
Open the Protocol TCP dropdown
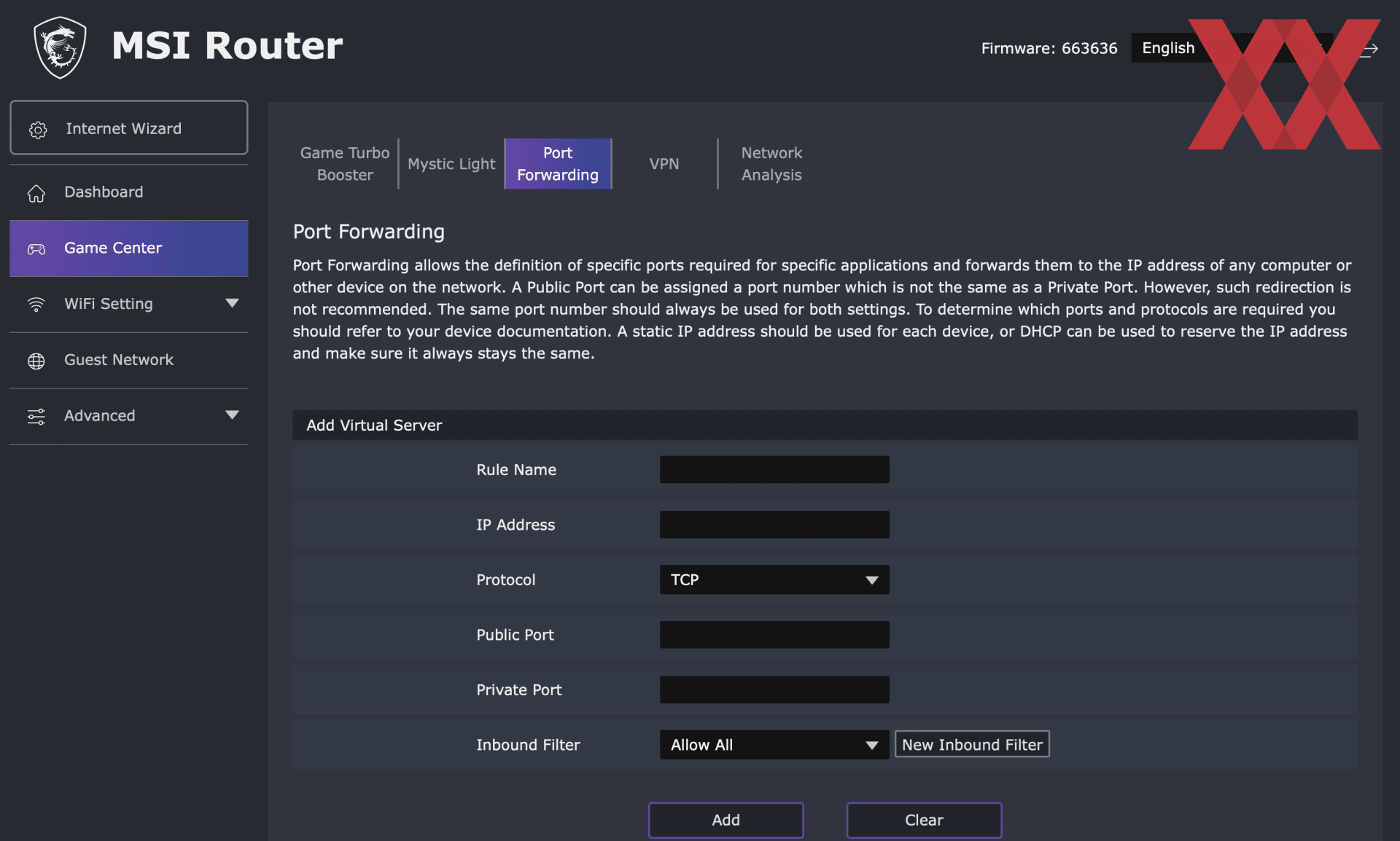(774, 579)
